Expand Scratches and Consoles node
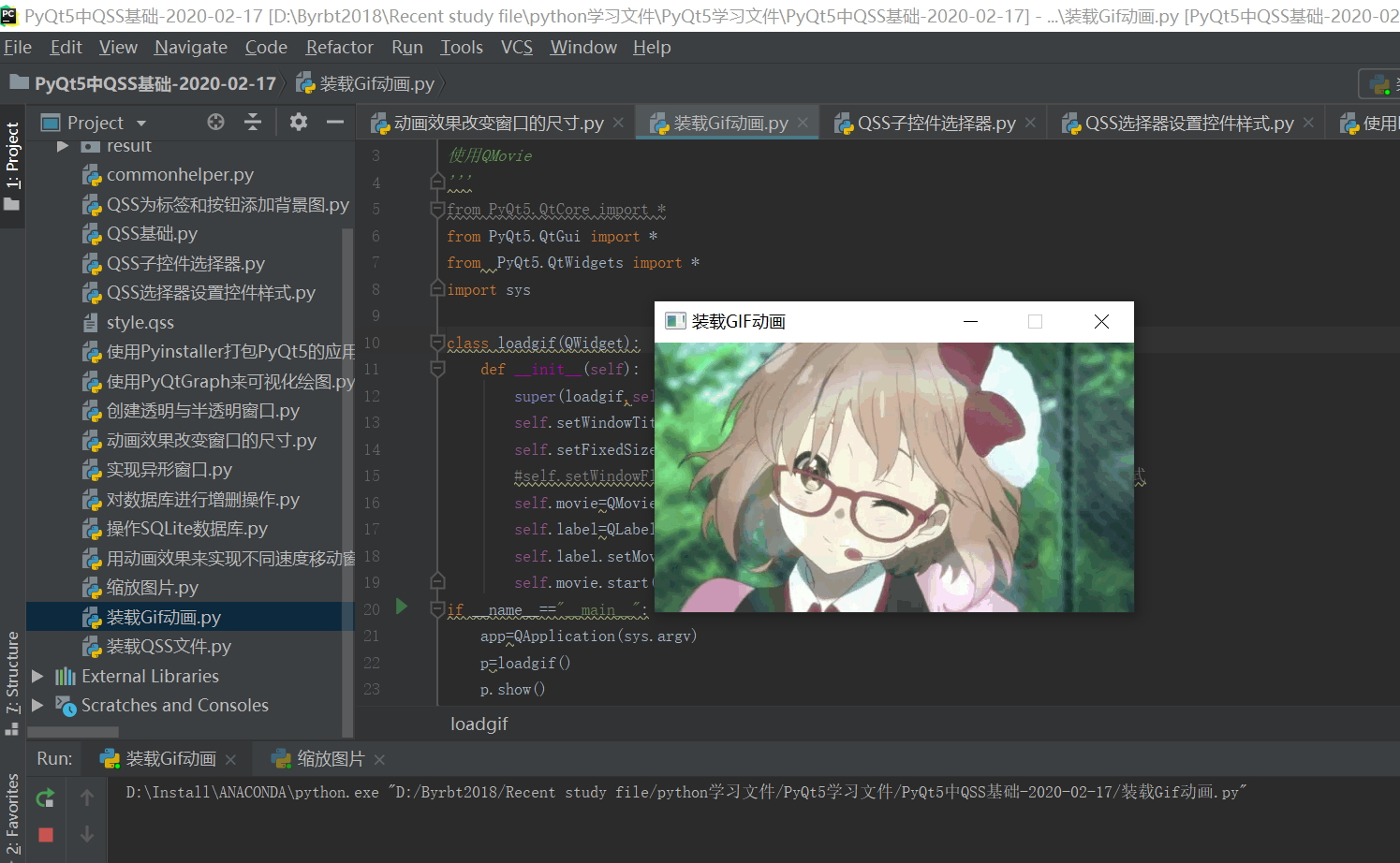Screen dimensions: 1400x863 tap(37, 705)
